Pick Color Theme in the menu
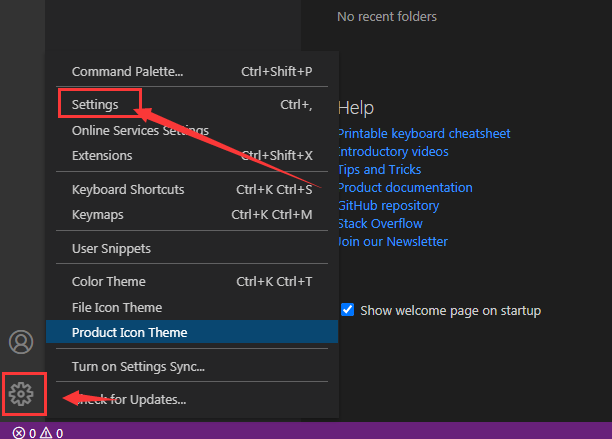 point(108,281)
